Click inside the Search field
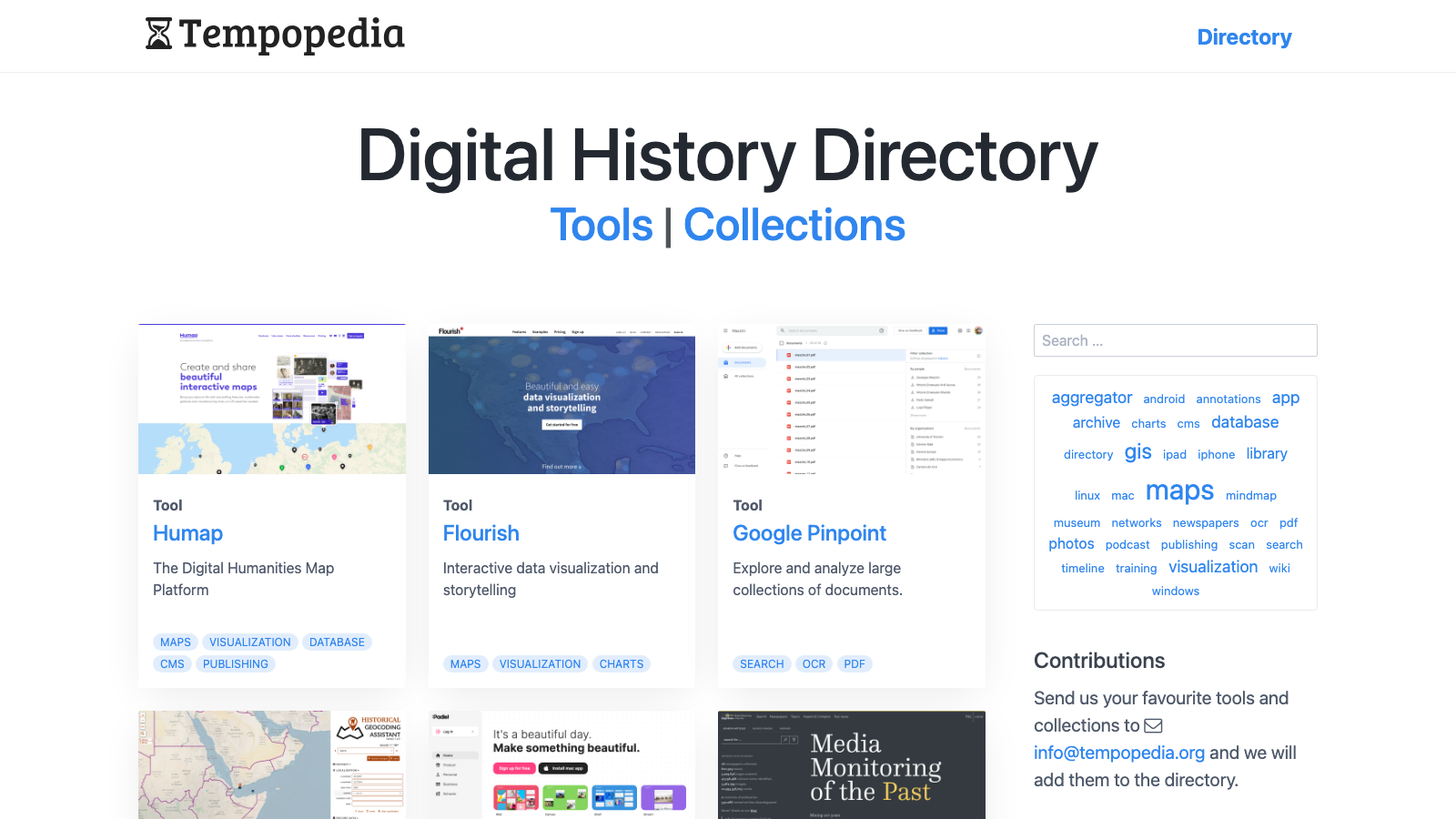1456x819 pixels. click(x=1175, y=339)
